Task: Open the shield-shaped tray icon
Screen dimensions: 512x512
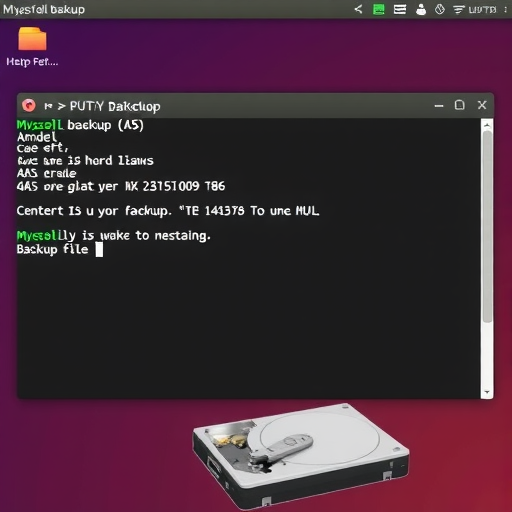Action: [x=440, y=9]
